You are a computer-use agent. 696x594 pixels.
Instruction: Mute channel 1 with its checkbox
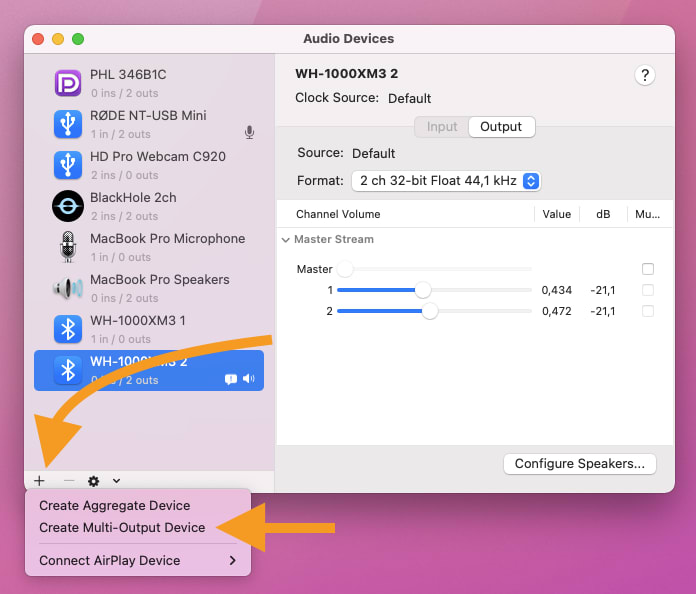648,290
